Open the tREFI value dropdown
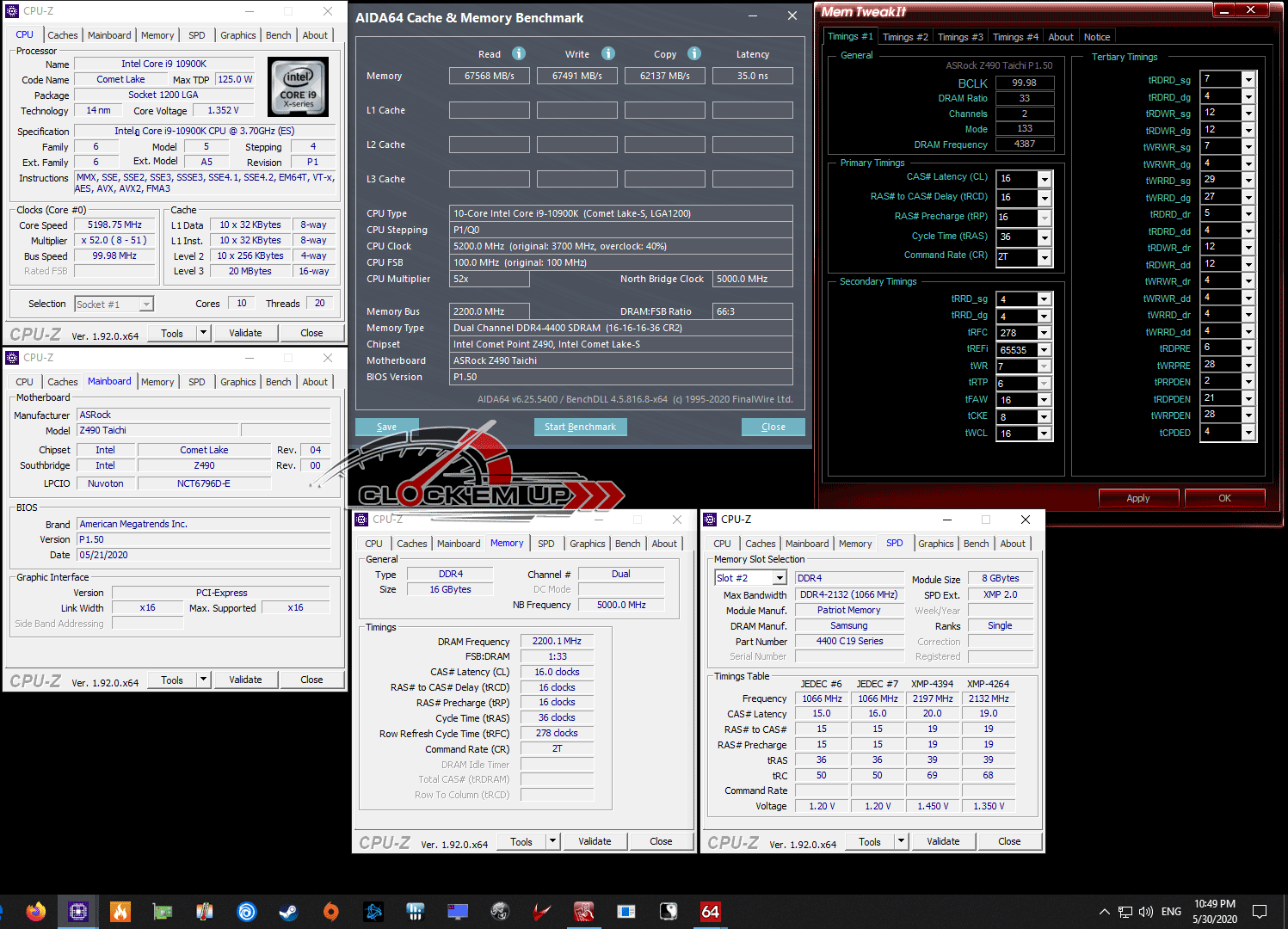This screenshot has height=929, width=1288. (1045, 350)
